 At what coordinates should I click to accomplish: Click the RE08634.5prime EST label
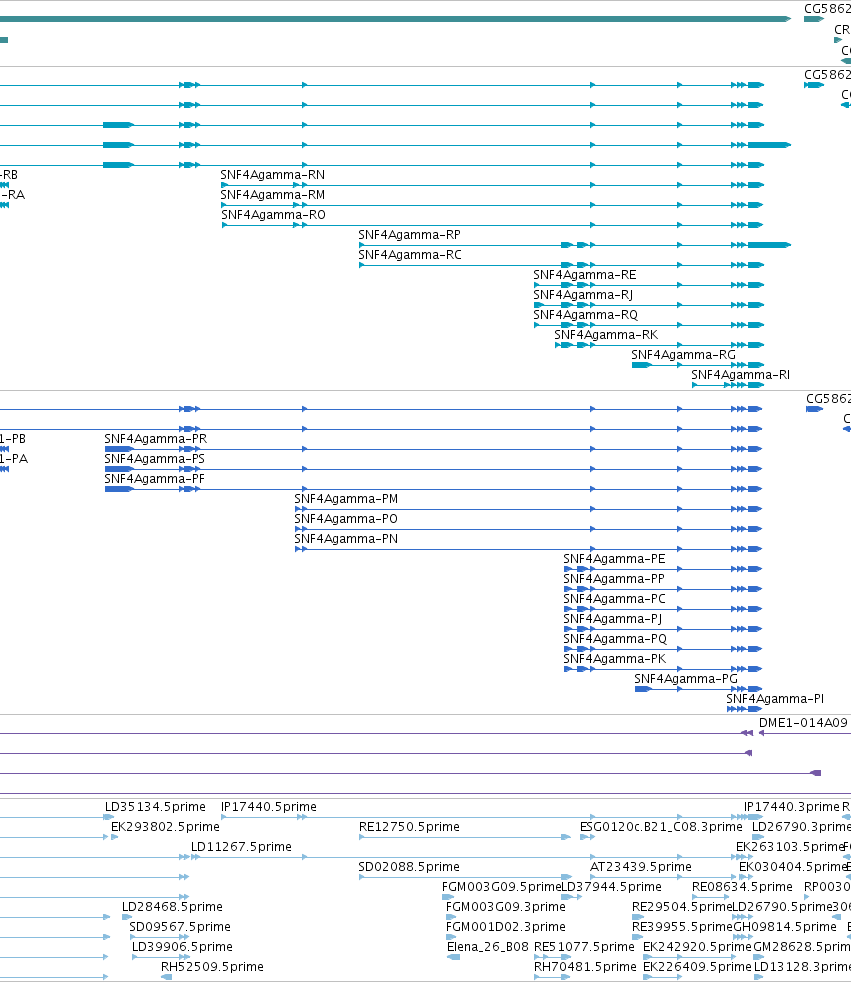(x=742, y=887)
